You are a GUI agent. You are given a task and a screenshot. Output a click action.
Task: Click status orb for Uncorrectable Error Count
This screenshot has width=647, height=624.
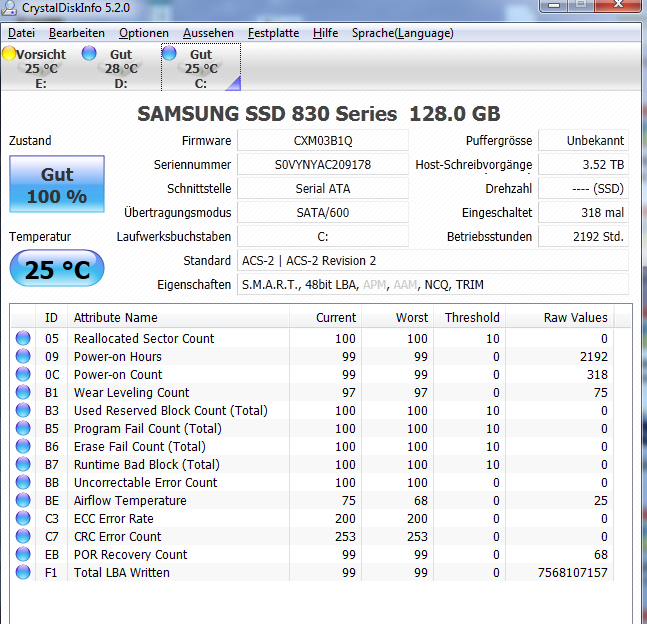click(23, 482)
